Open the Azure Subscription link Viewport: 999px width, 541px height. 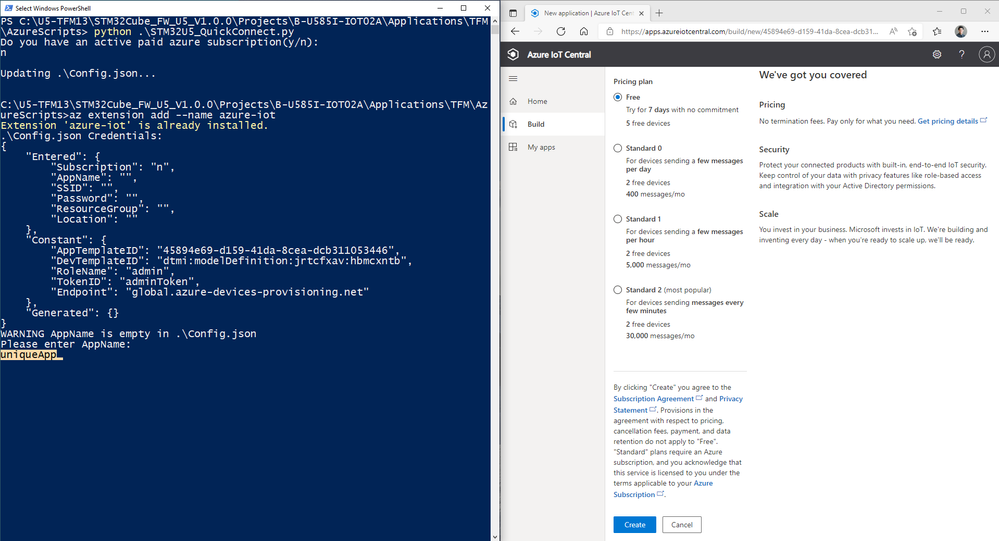click(703, 483)
